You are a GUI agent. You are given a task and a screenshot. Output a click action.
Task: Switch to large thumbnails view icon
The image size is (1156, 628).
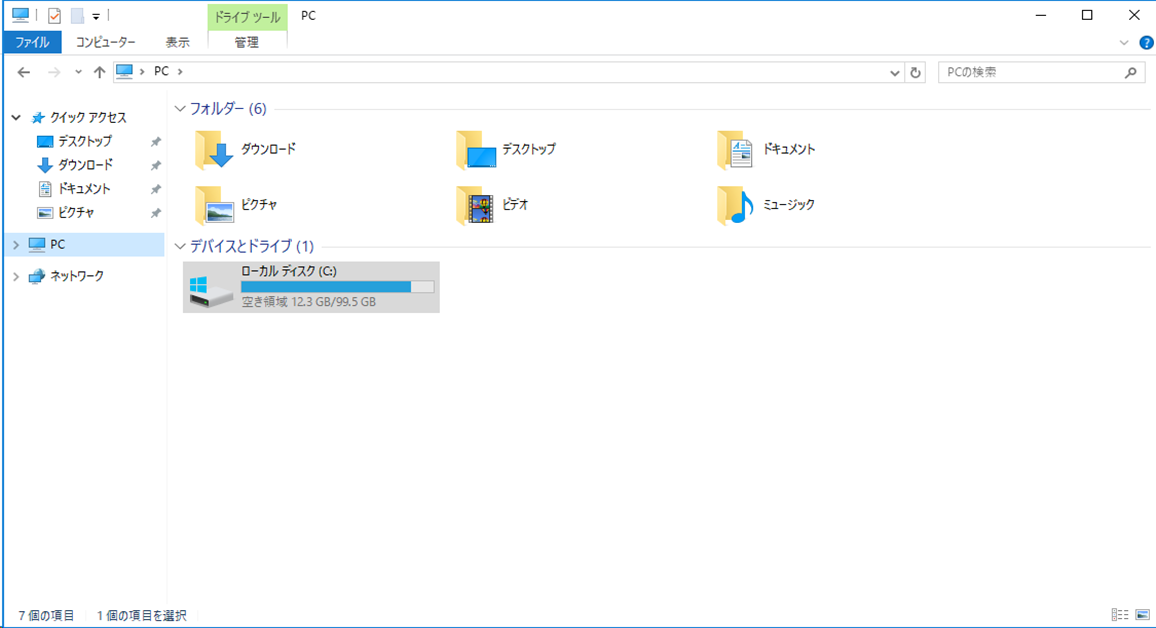point(1142,615)
